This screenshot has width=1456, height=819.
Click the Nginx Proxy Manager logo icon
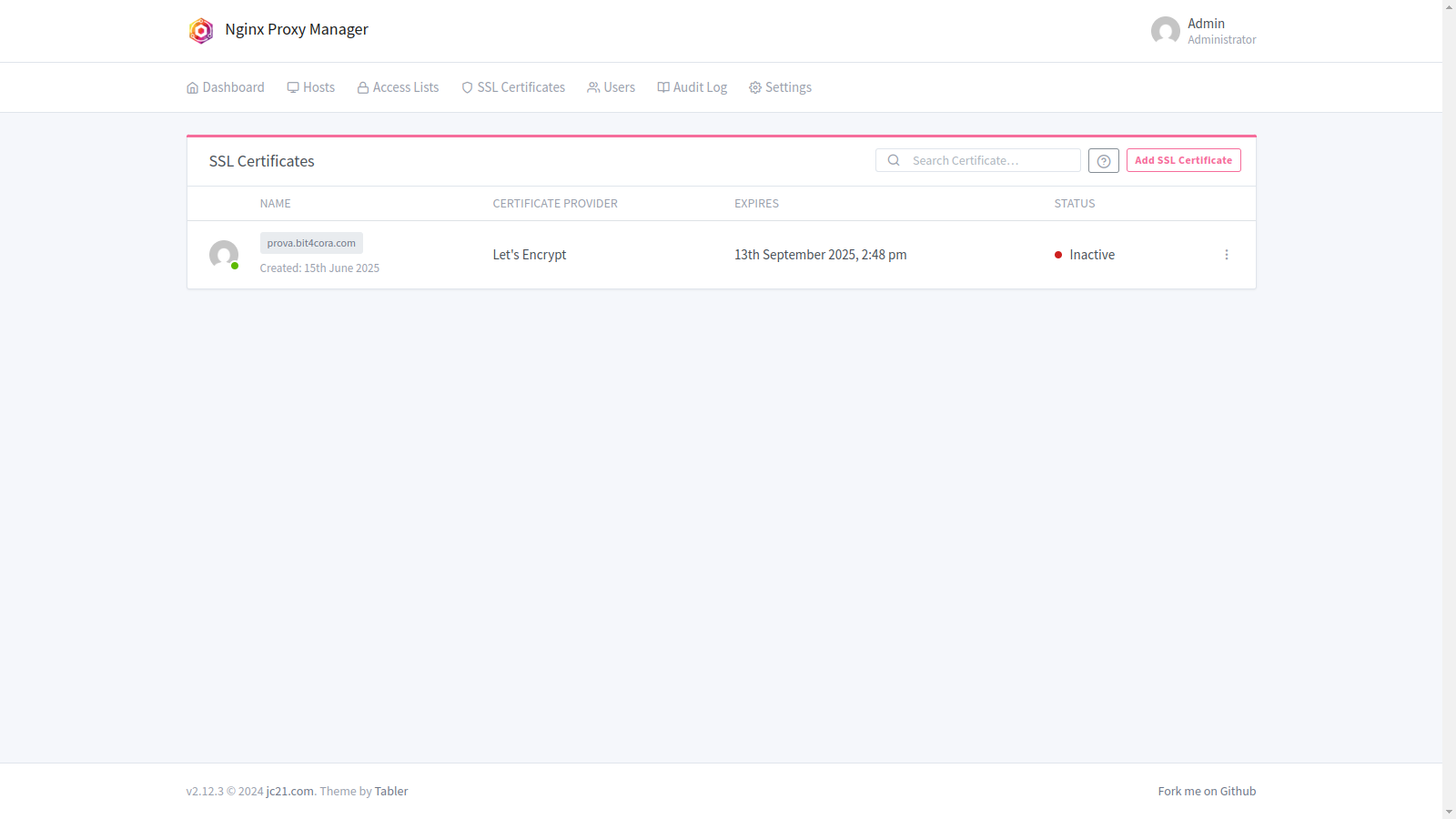pyautogui.click(x=201, y=30)
